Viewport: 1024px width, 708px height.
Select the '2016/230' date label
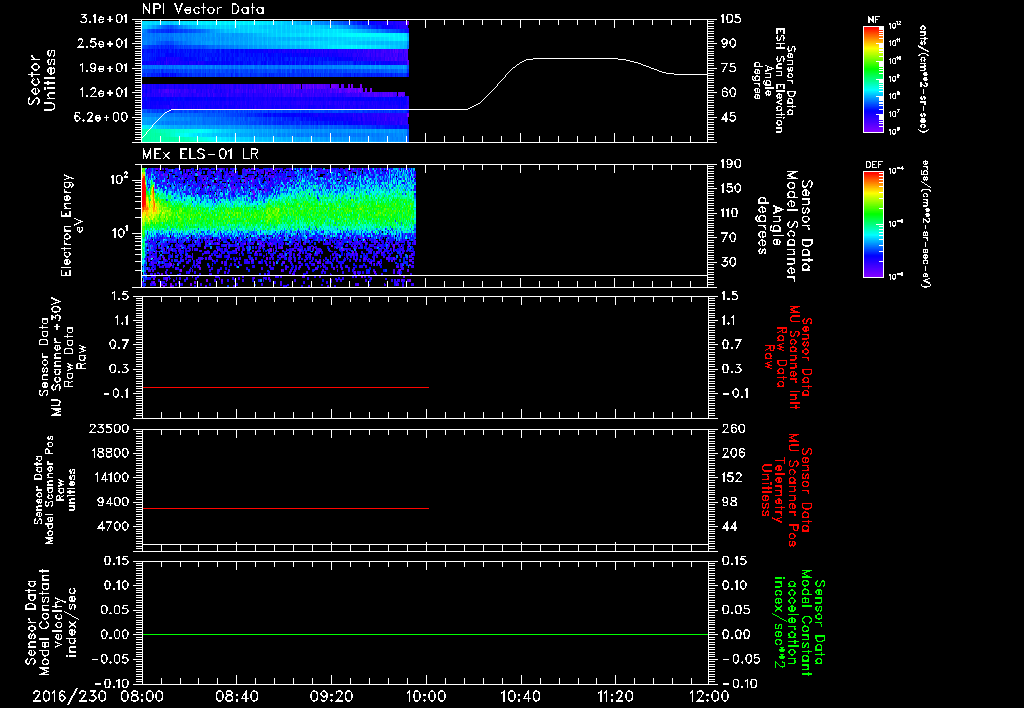(69, 696)
